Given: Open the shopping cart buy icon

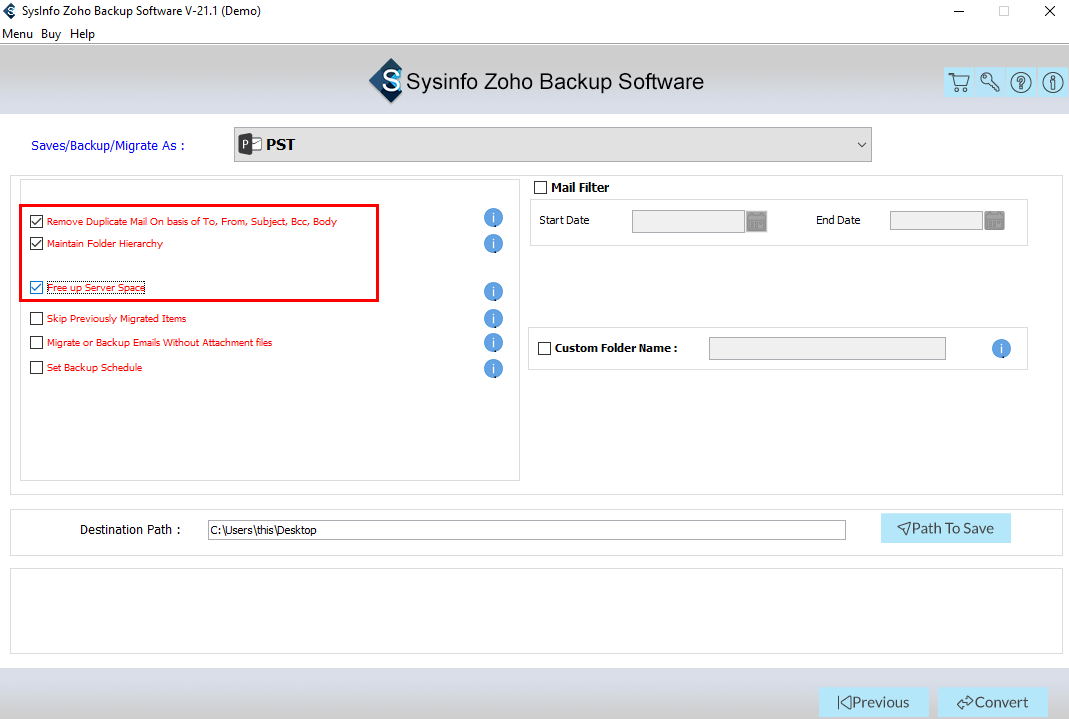Looking at the screenshot, I should coord(959,82).
